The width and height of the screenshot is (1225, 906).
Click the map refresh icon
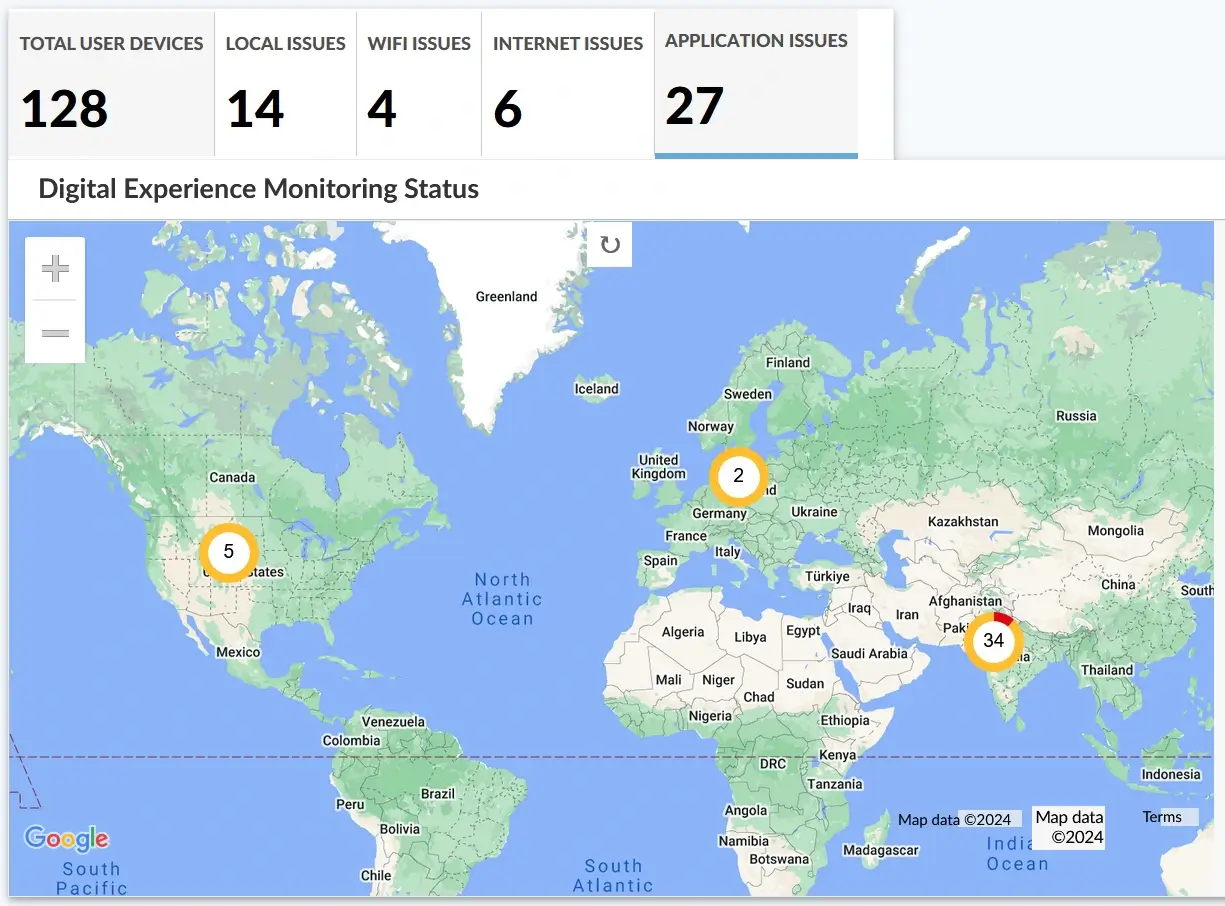(x=609, y=245)
